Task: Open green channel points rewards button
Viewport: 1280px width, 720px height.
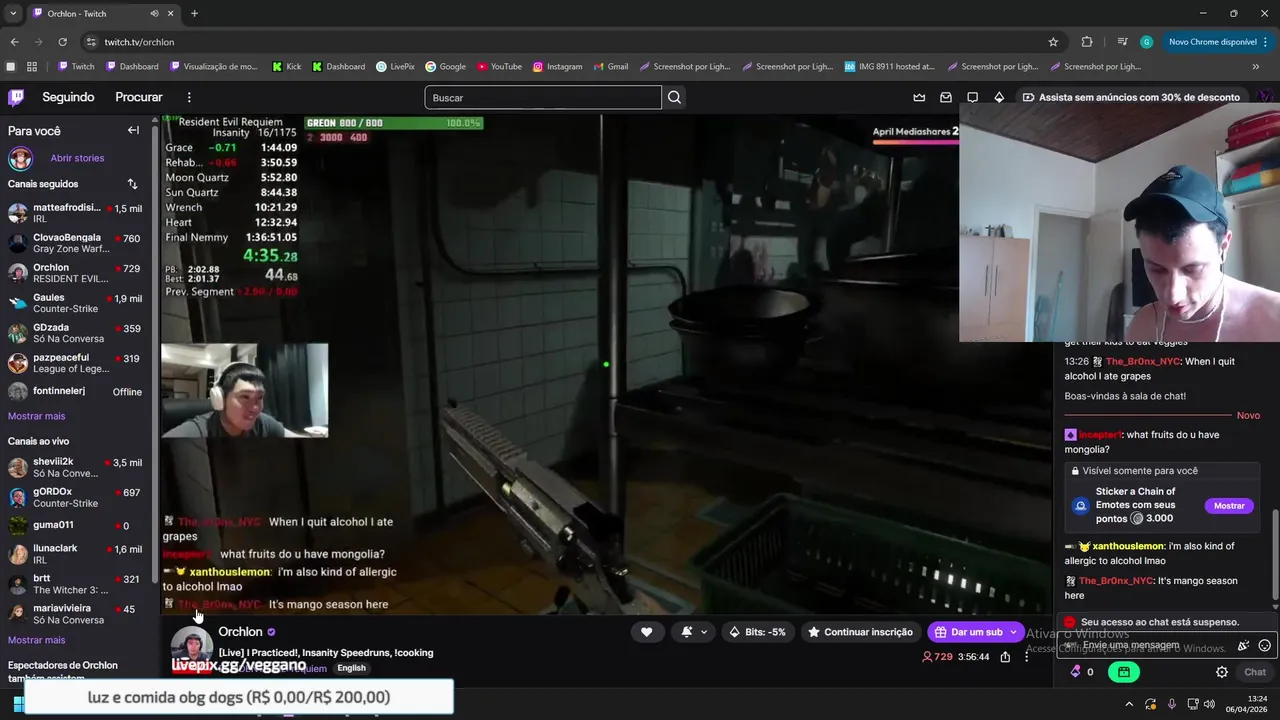Action: click(1124, 672)
